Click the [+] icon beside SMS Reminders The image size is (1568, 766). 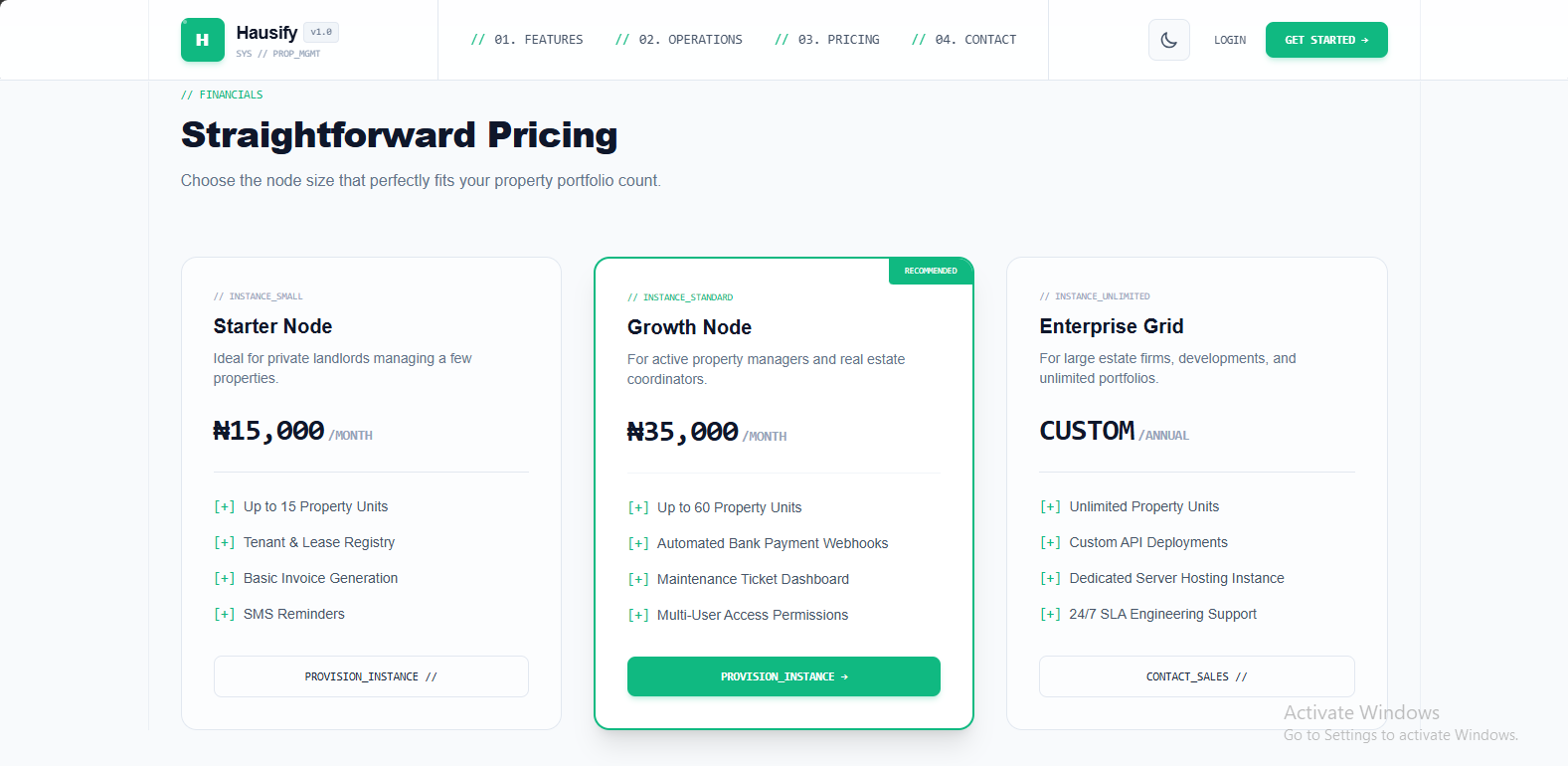point(225,614)
